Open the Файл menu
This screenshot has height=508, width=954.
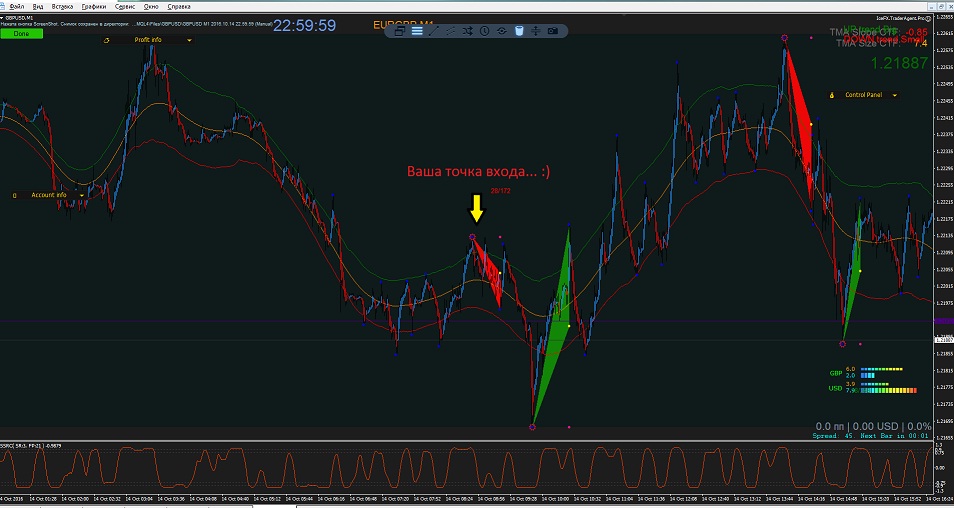16,7
